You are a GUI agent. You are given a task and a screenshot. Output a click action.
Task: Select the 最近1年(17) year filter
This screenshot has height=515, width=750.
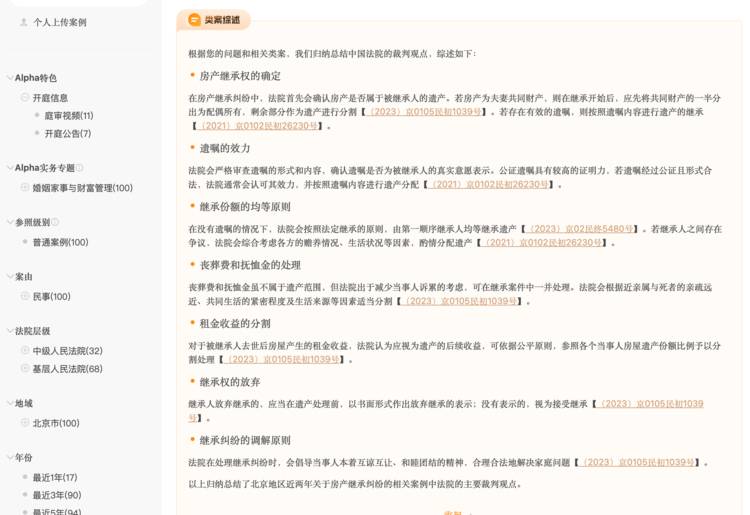point(54,477)
